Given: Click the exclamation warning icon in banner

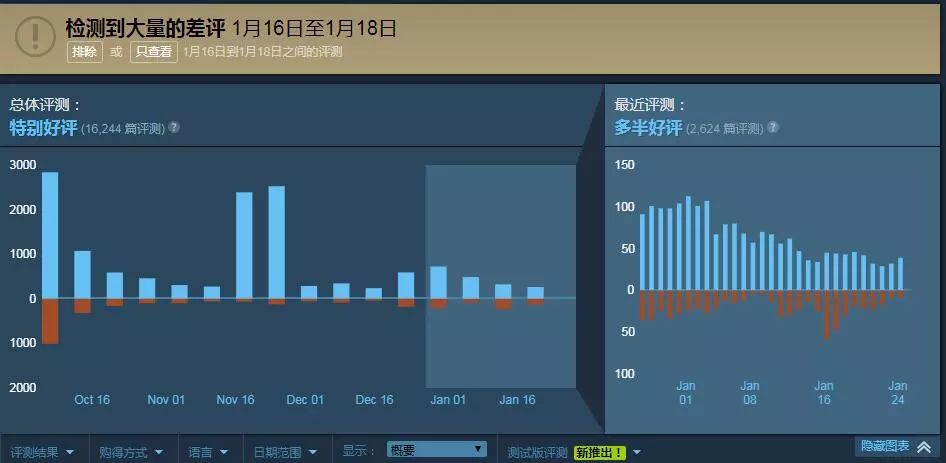Looking at the screenshot, I should click(x=35, y=36).
